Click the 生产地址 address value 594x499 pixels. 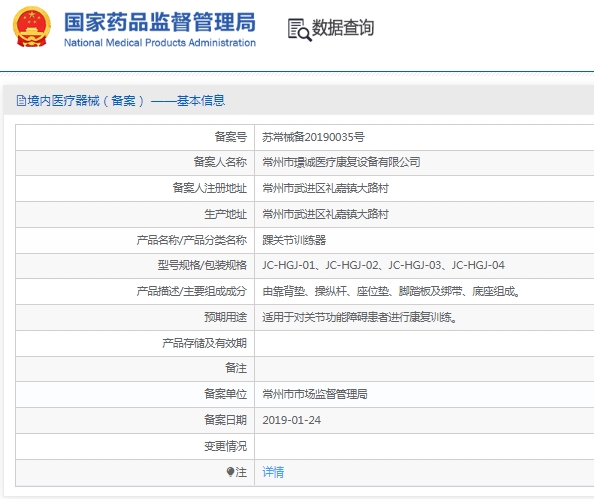click(x=325, y=214)
